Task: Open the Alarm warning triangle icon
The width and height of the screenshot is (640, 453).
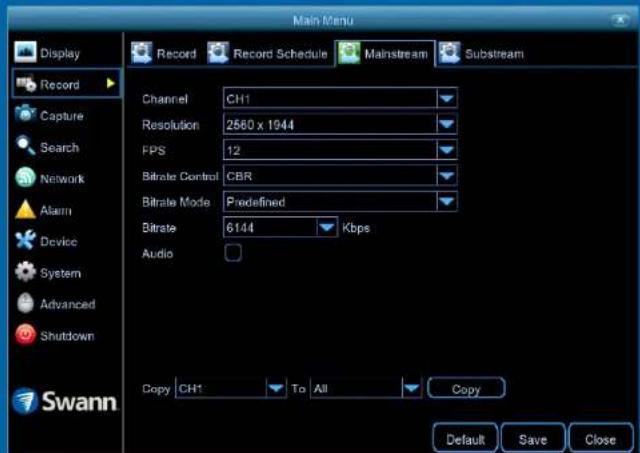Action: point(25,209)
